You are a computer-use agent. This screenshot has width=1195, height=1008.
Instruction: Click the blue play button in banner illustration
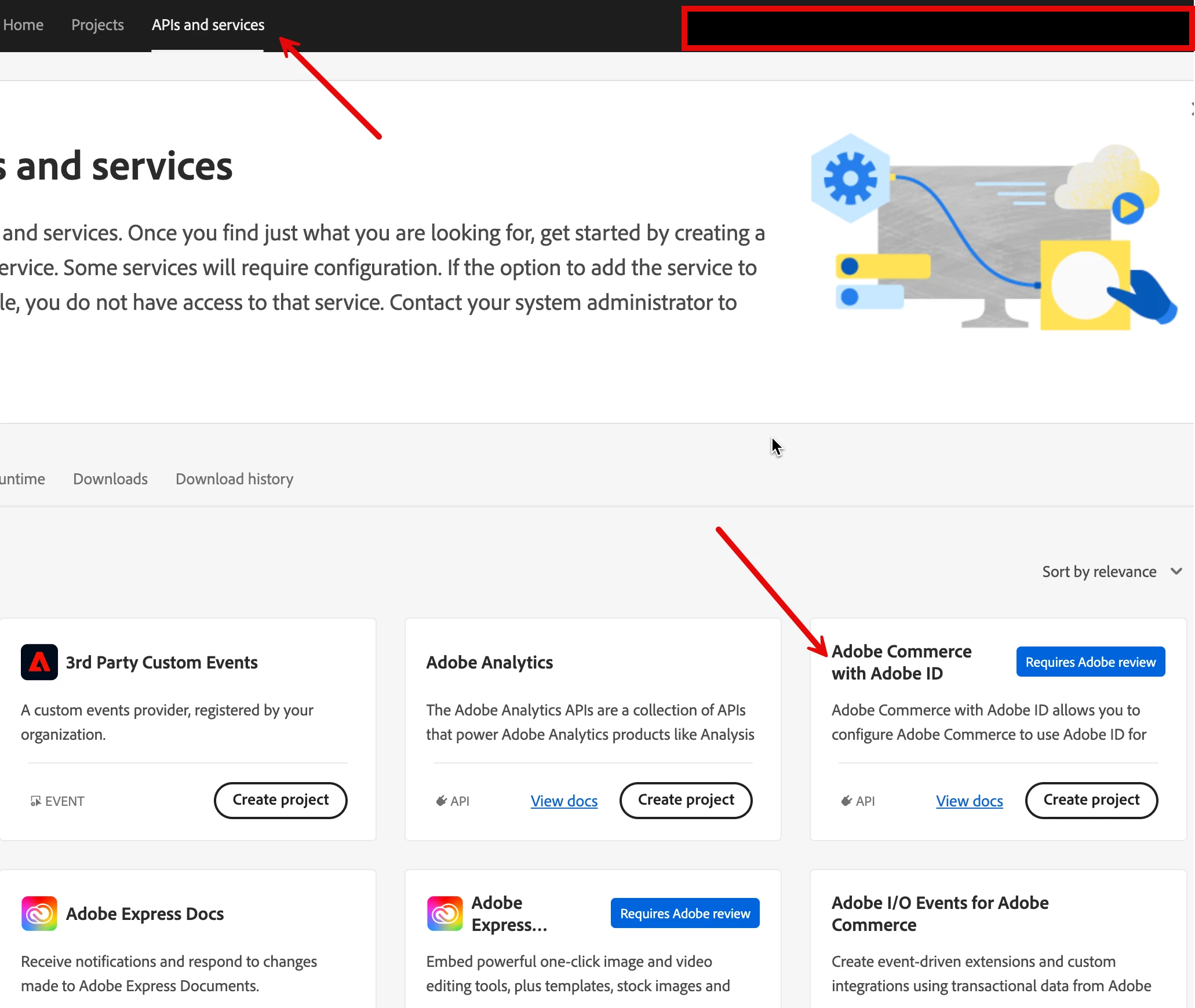click(1127, 209)
